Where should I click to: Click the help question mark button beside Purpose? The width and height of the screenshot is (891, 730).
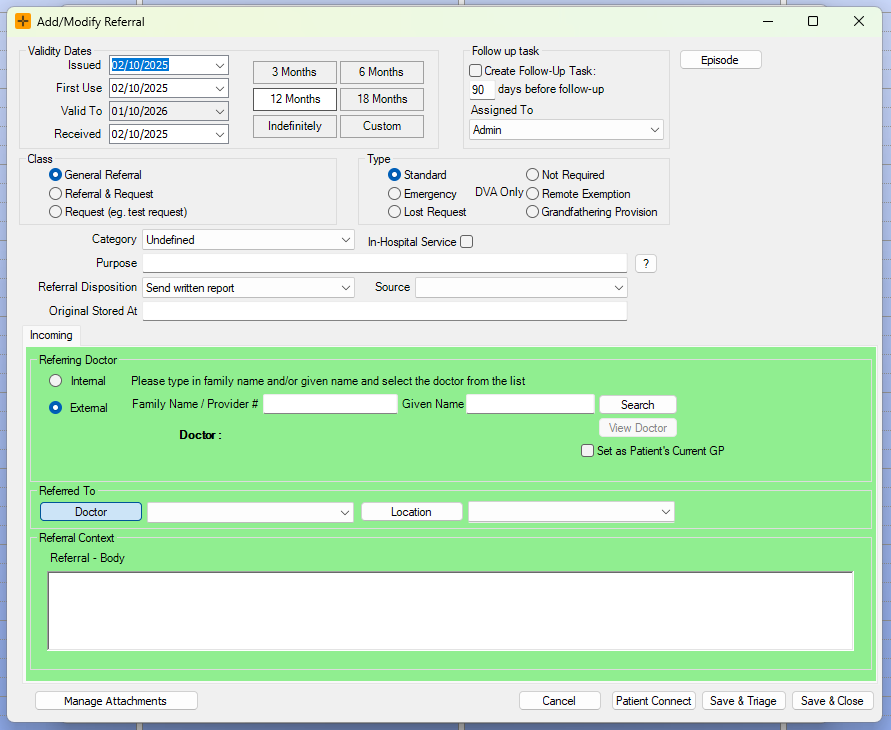click(646, 264)
